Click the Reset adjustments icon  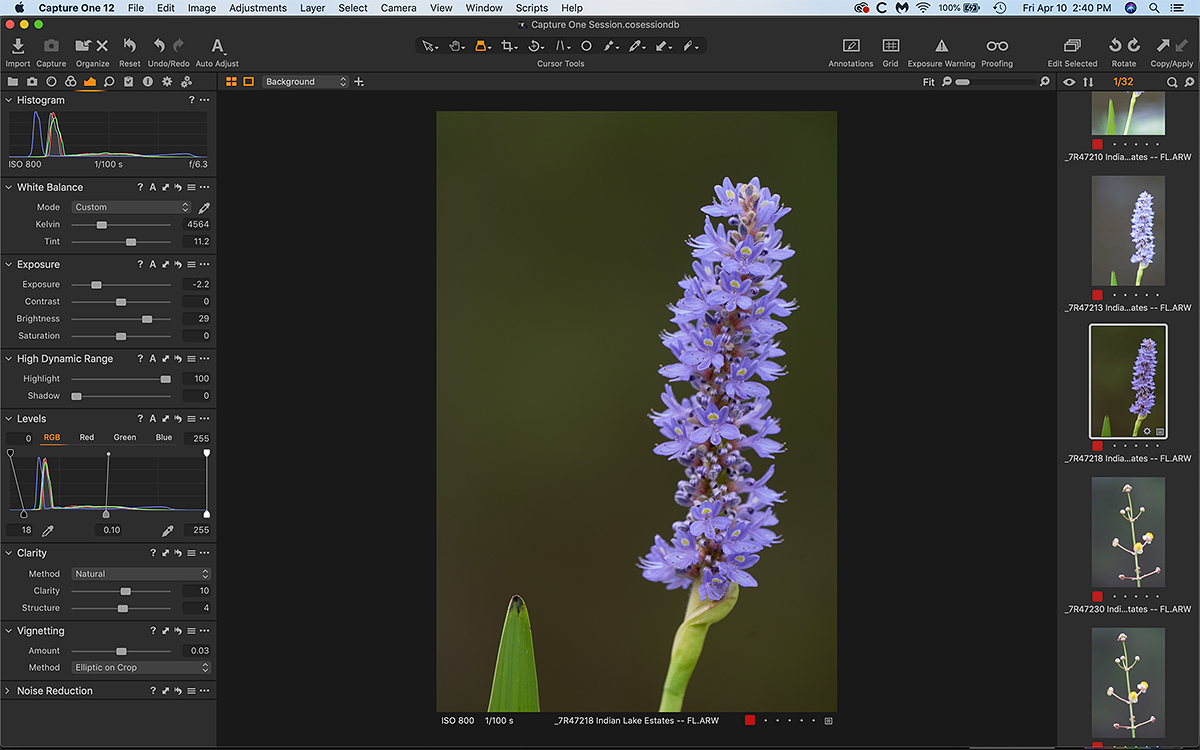129,46
